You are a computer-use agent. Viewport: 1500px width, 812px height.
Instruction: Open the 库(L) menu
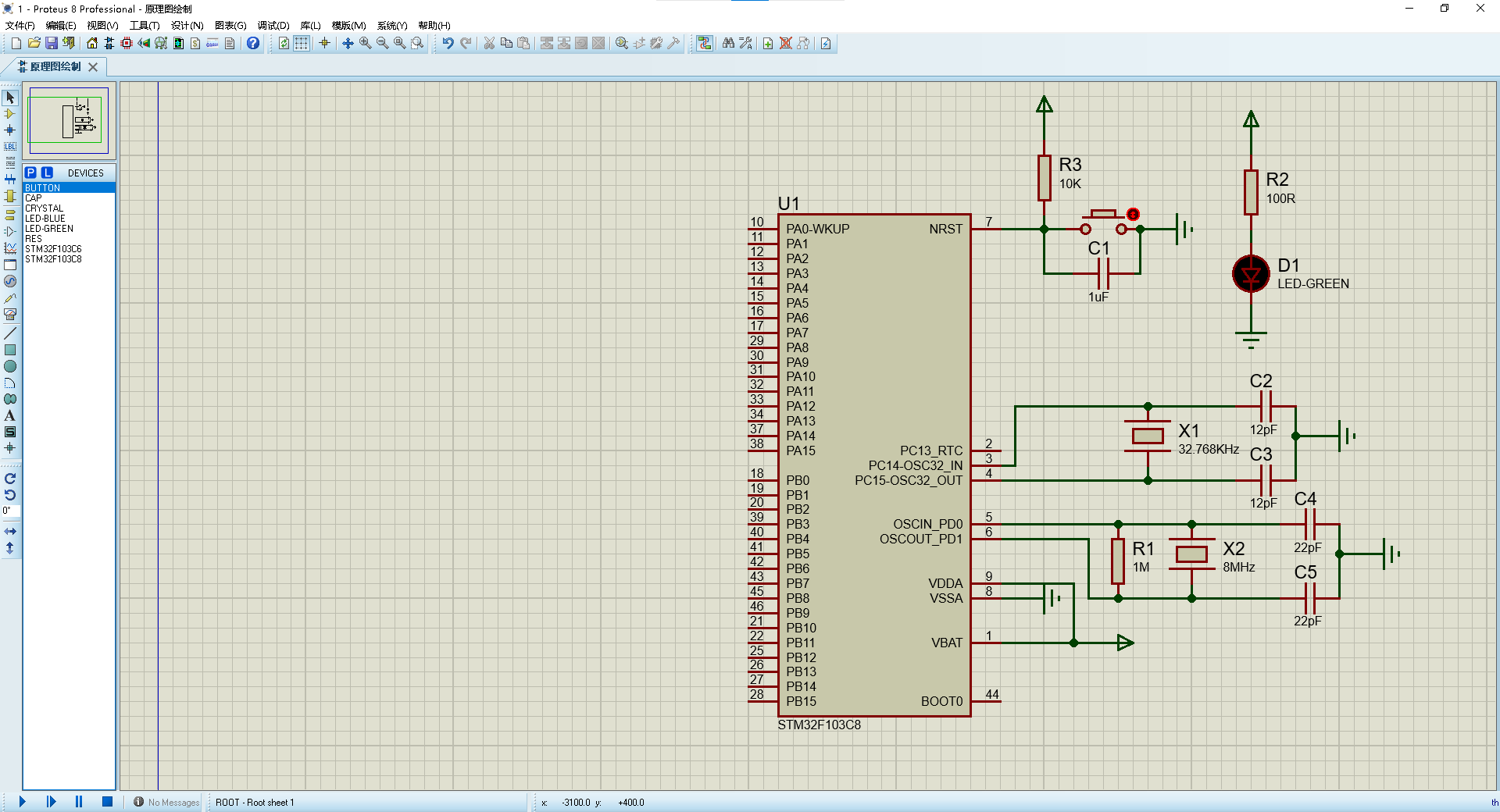point(311,26)
